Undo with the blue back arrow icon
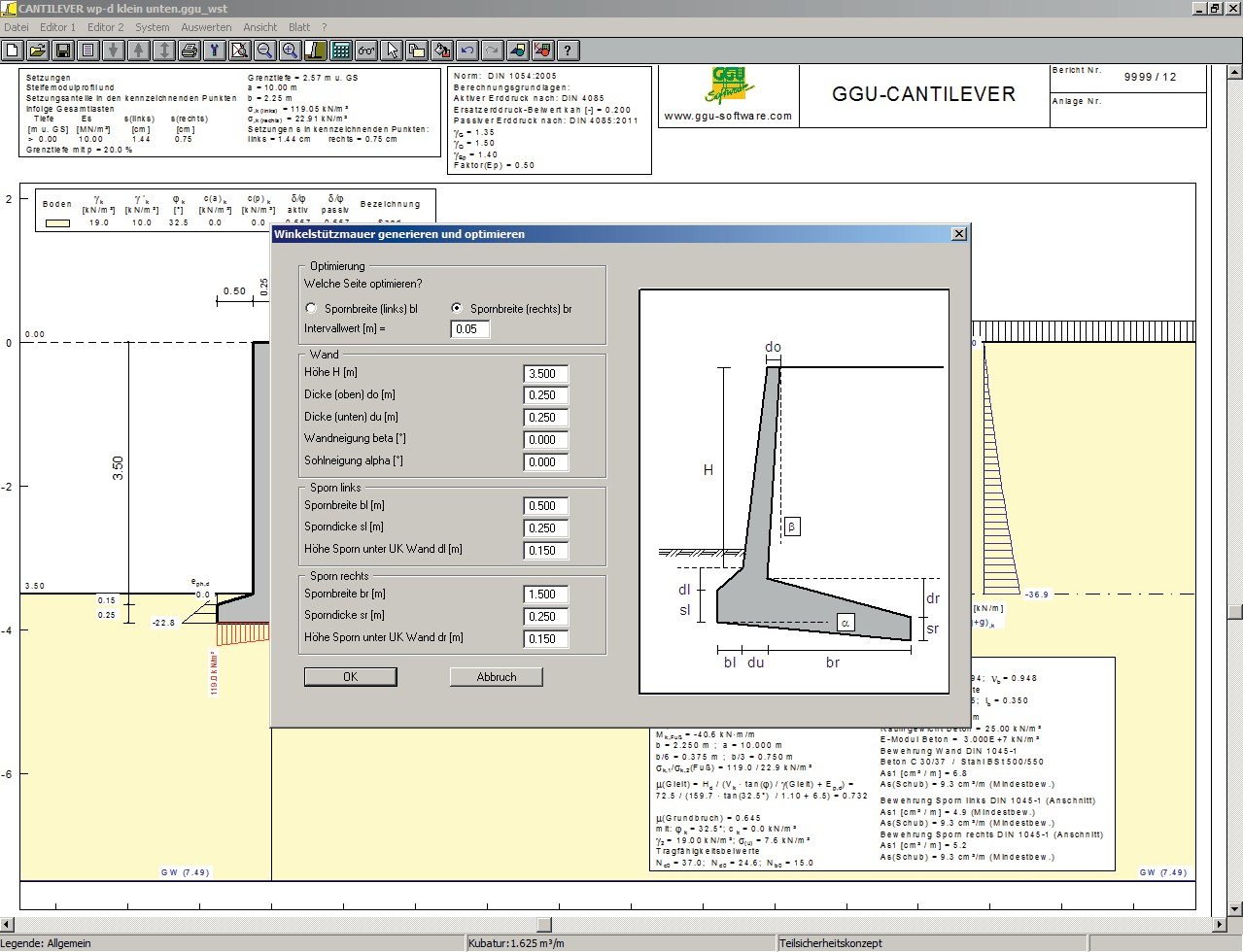 click(467, 51)
